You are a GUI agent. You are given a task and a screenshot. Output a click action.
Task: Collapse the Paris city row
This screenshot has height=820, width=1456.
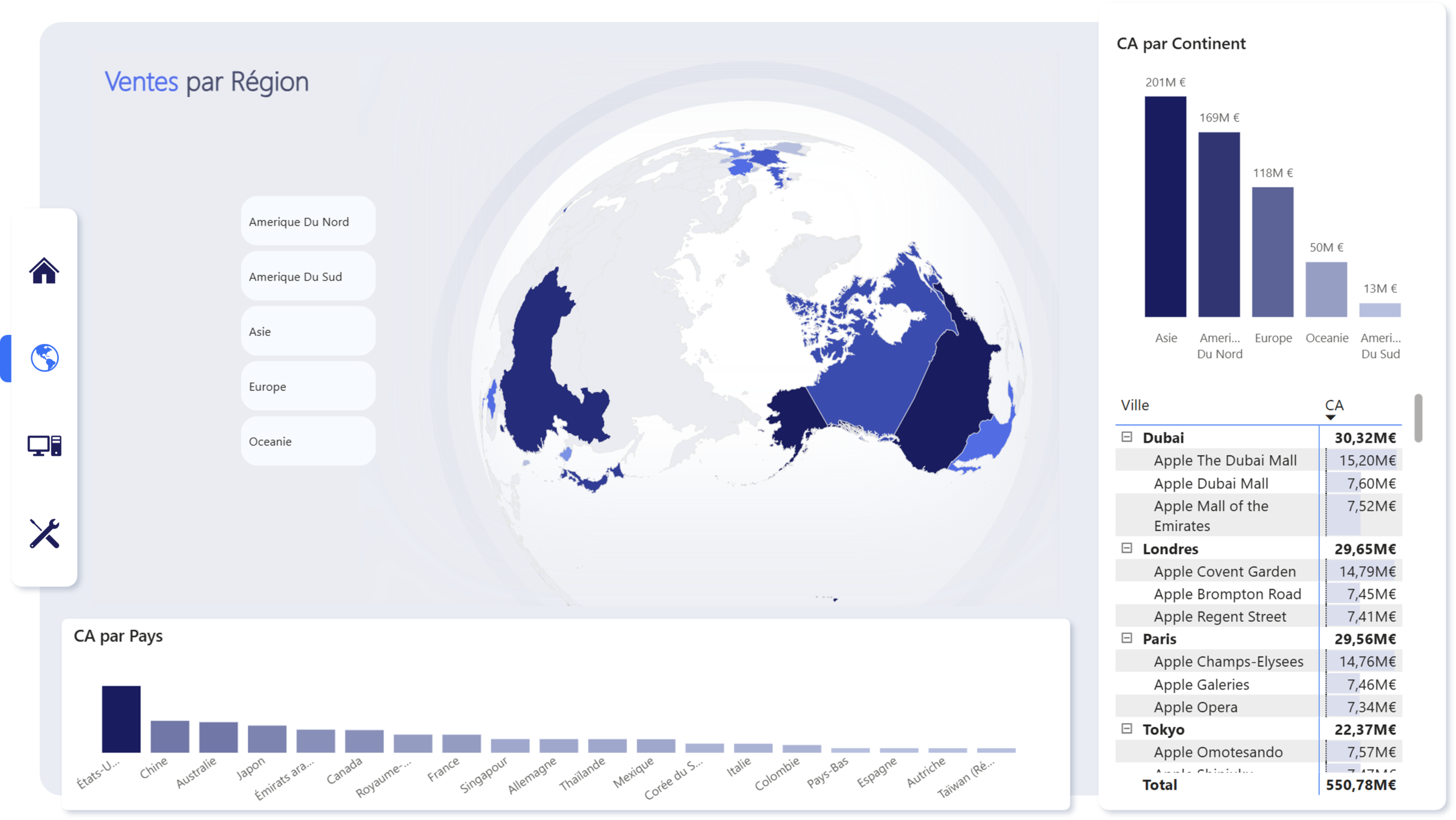[1126, 638]
